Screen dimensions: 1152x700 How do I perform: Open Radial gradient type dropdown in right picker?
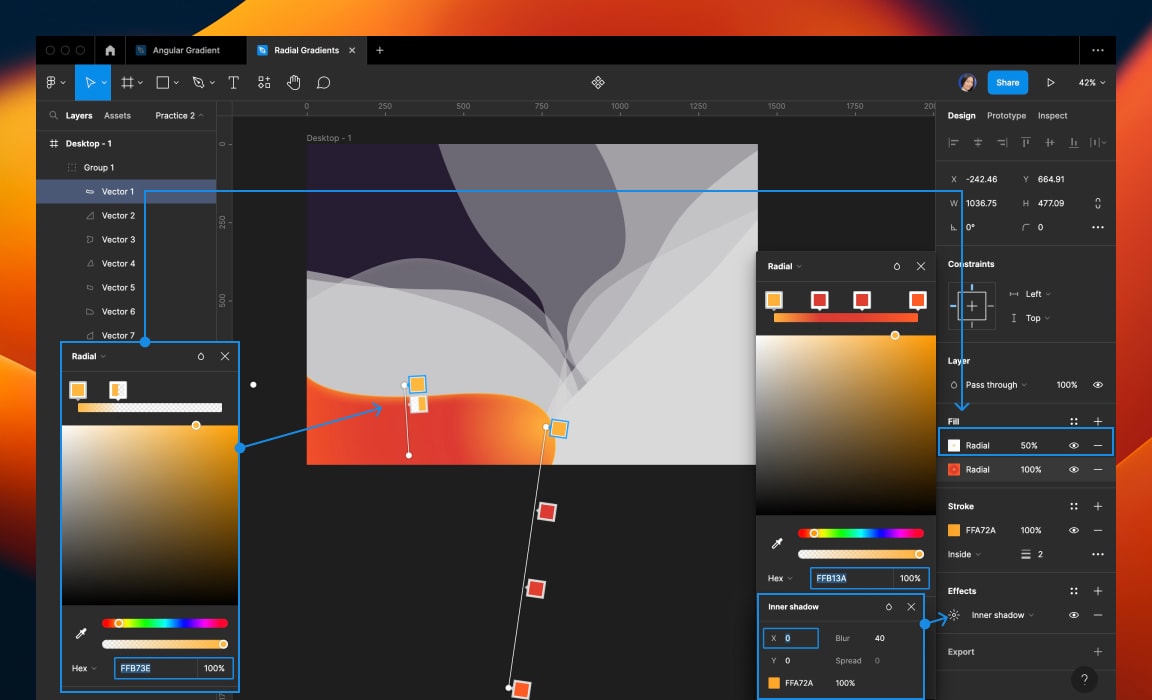785,266
